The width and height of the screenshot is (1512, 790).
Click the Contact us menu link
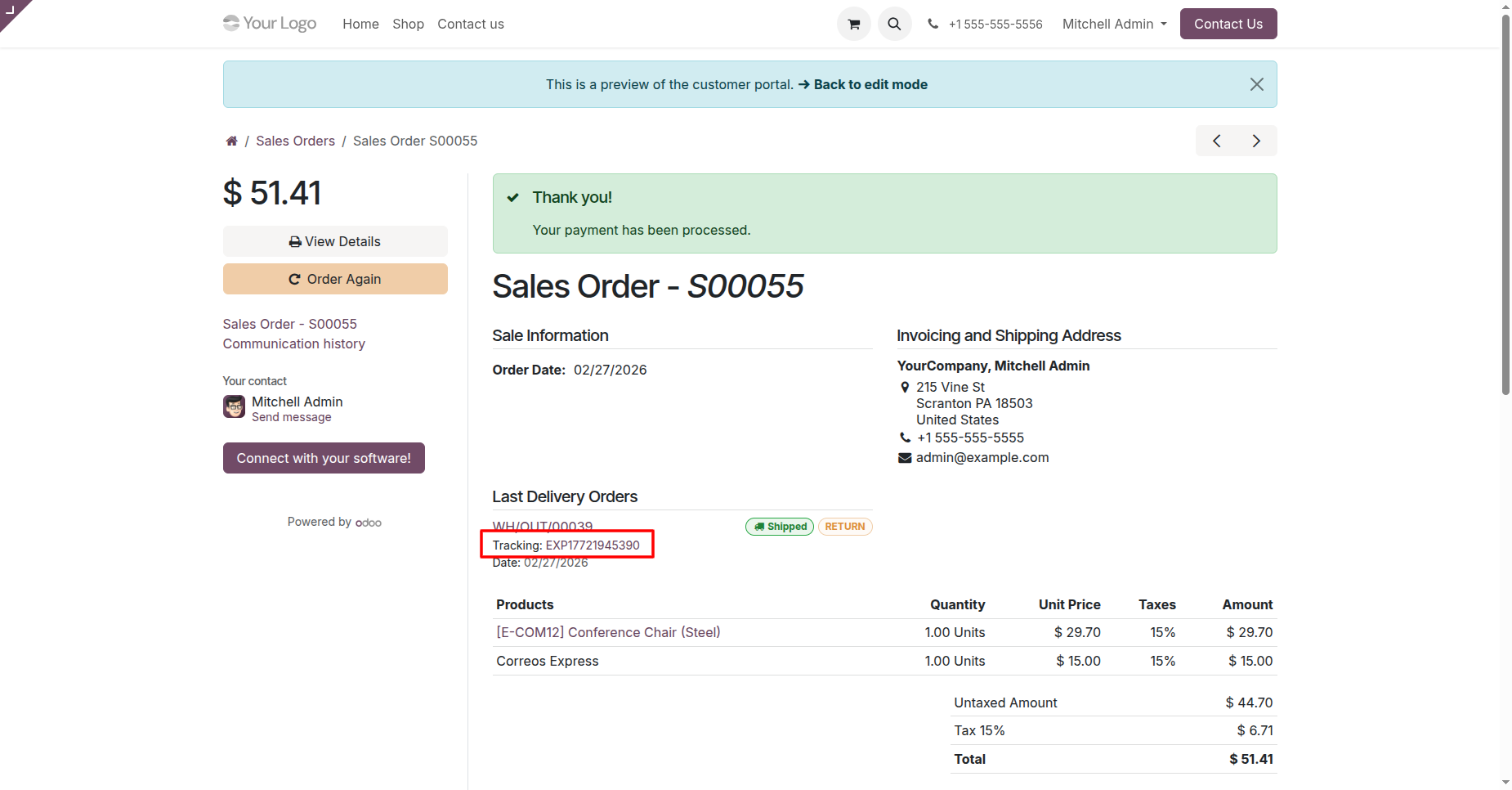(471, 25)
